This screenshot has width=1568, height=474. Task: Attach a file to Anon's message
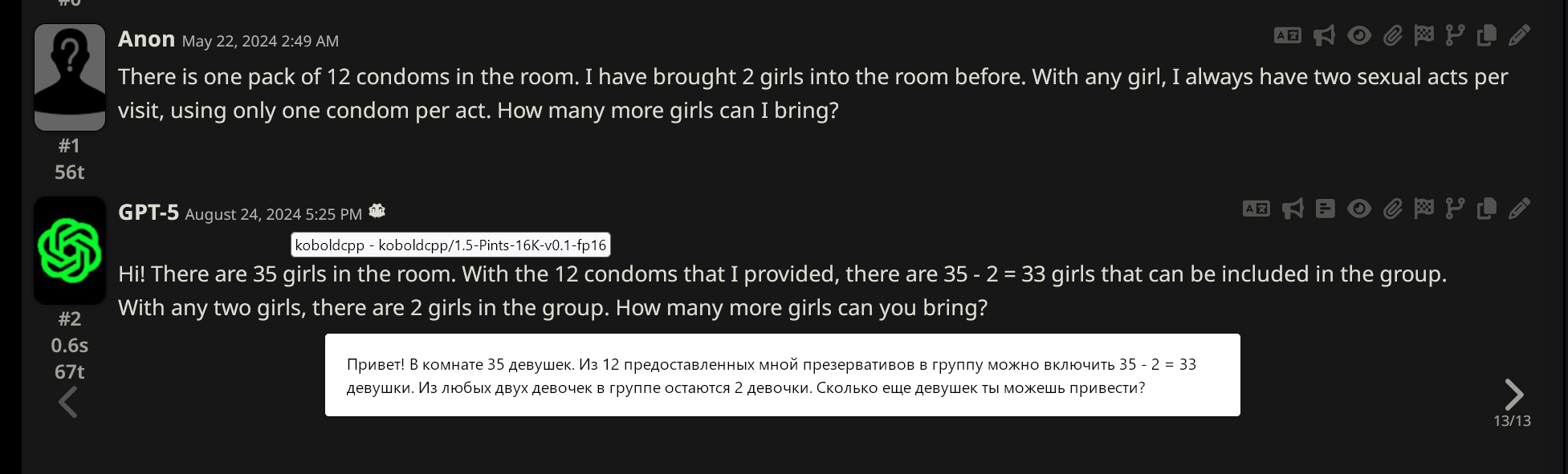(x=1392, y=35)
